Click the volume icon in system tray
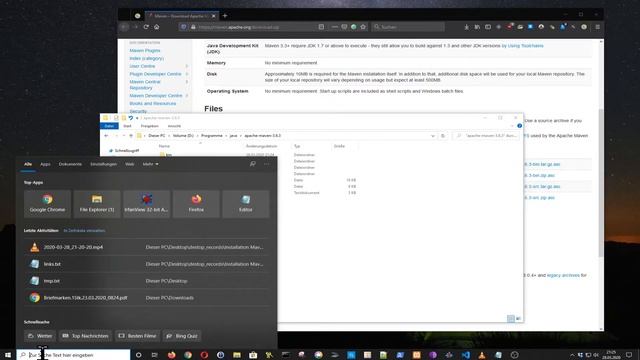The height and width of the screenshot is (360, 640). [x=596, y=355]
